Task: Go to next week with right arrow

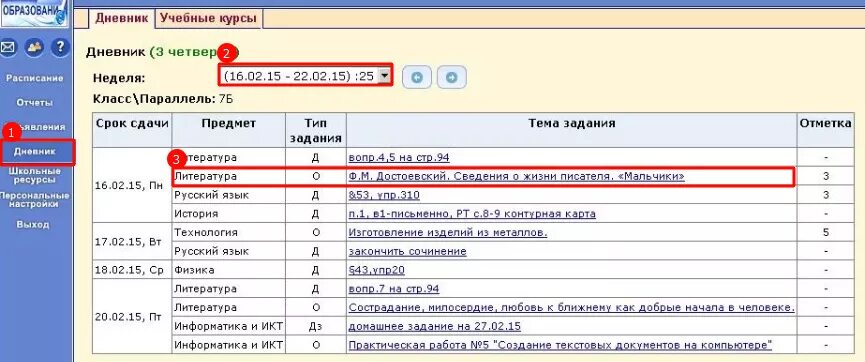Action: (x=451, y=77)
